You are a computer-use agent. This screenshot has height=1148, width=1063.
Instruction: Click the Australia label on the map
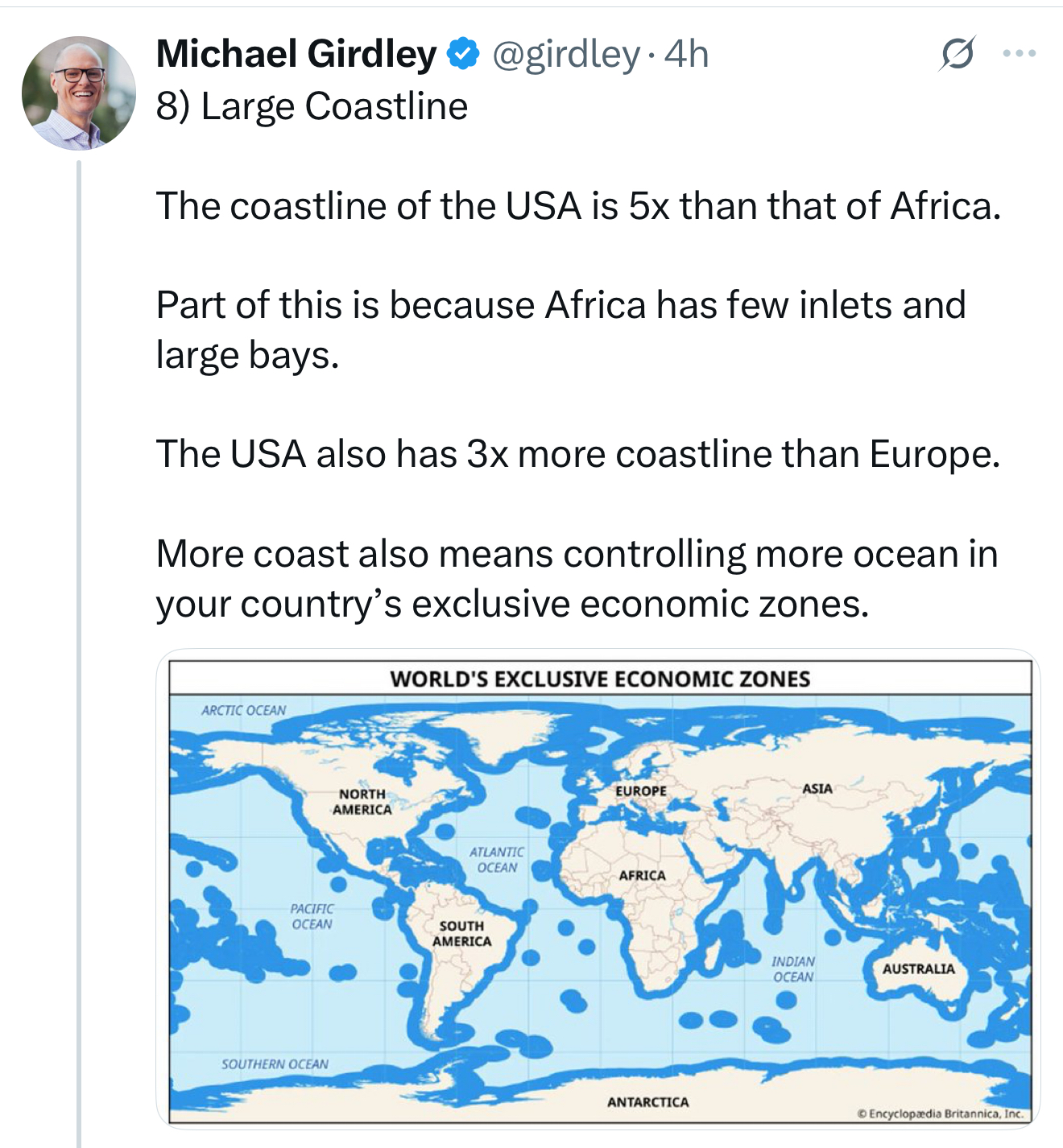[x=918, y=968]
